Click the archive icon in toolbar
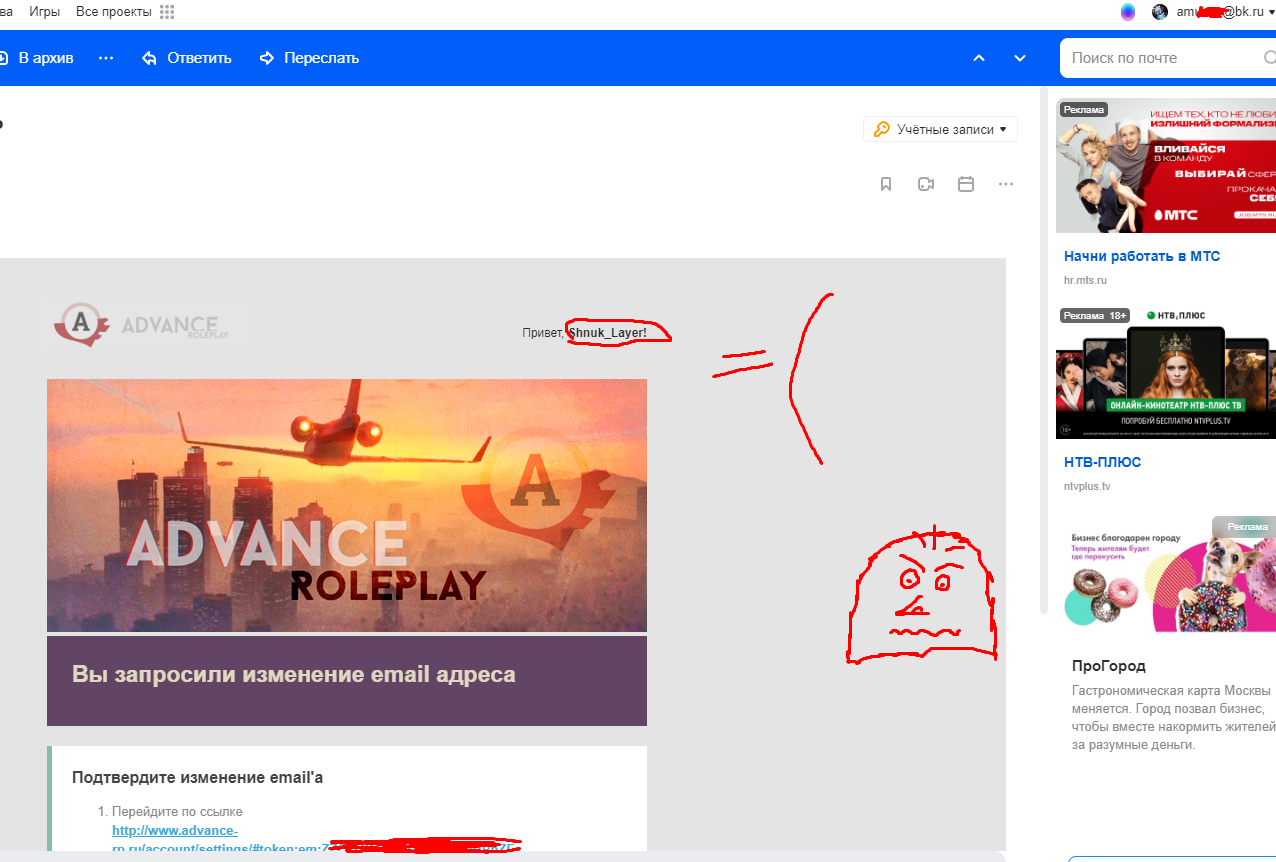This screenshot has width=1276, height=862. (3, 58)
